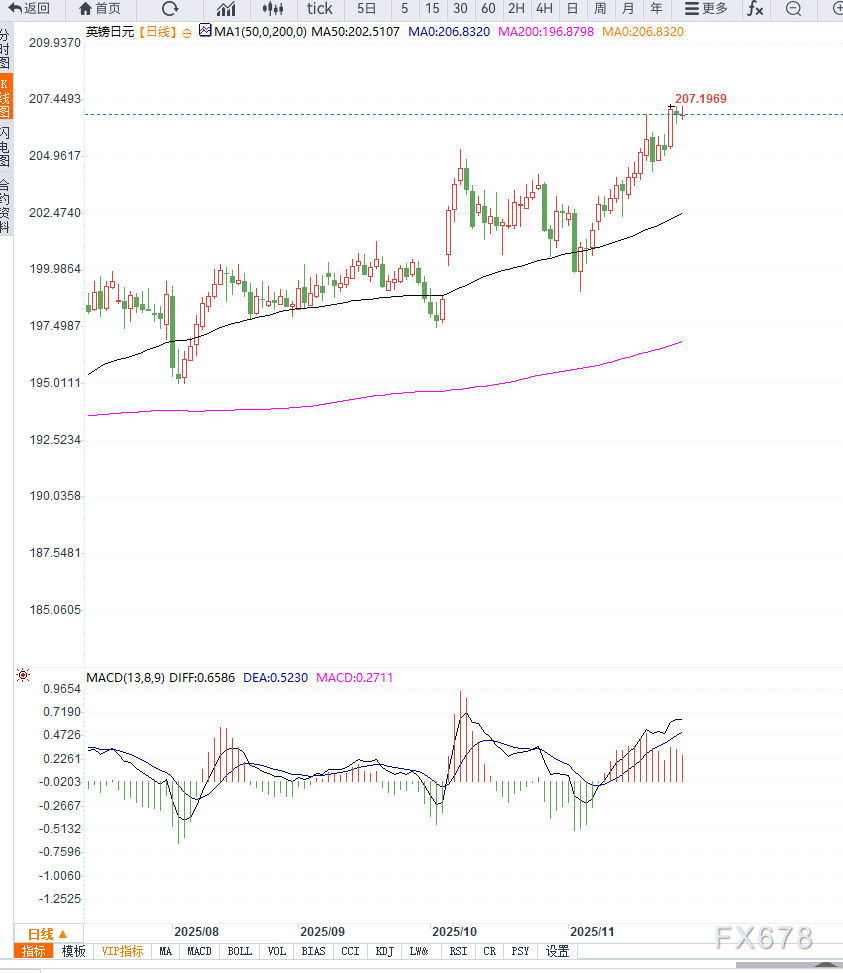This screenshot has height=973, width=843.
Task: Click the 返回 back arrow button
Action: point(30,9)
